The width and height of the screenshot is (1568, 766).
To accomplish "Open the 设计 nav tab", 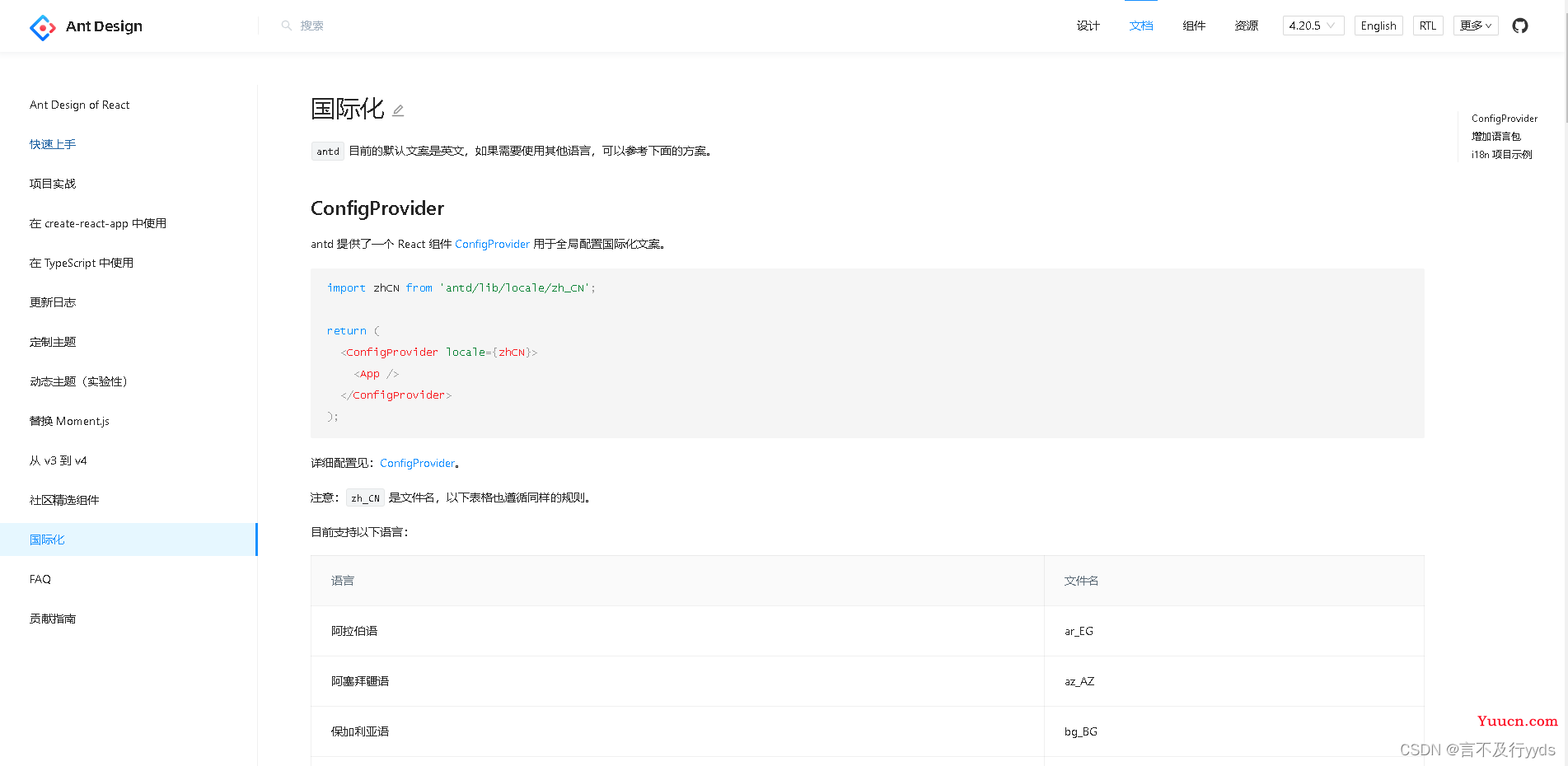I will (x=1088, y=26).
